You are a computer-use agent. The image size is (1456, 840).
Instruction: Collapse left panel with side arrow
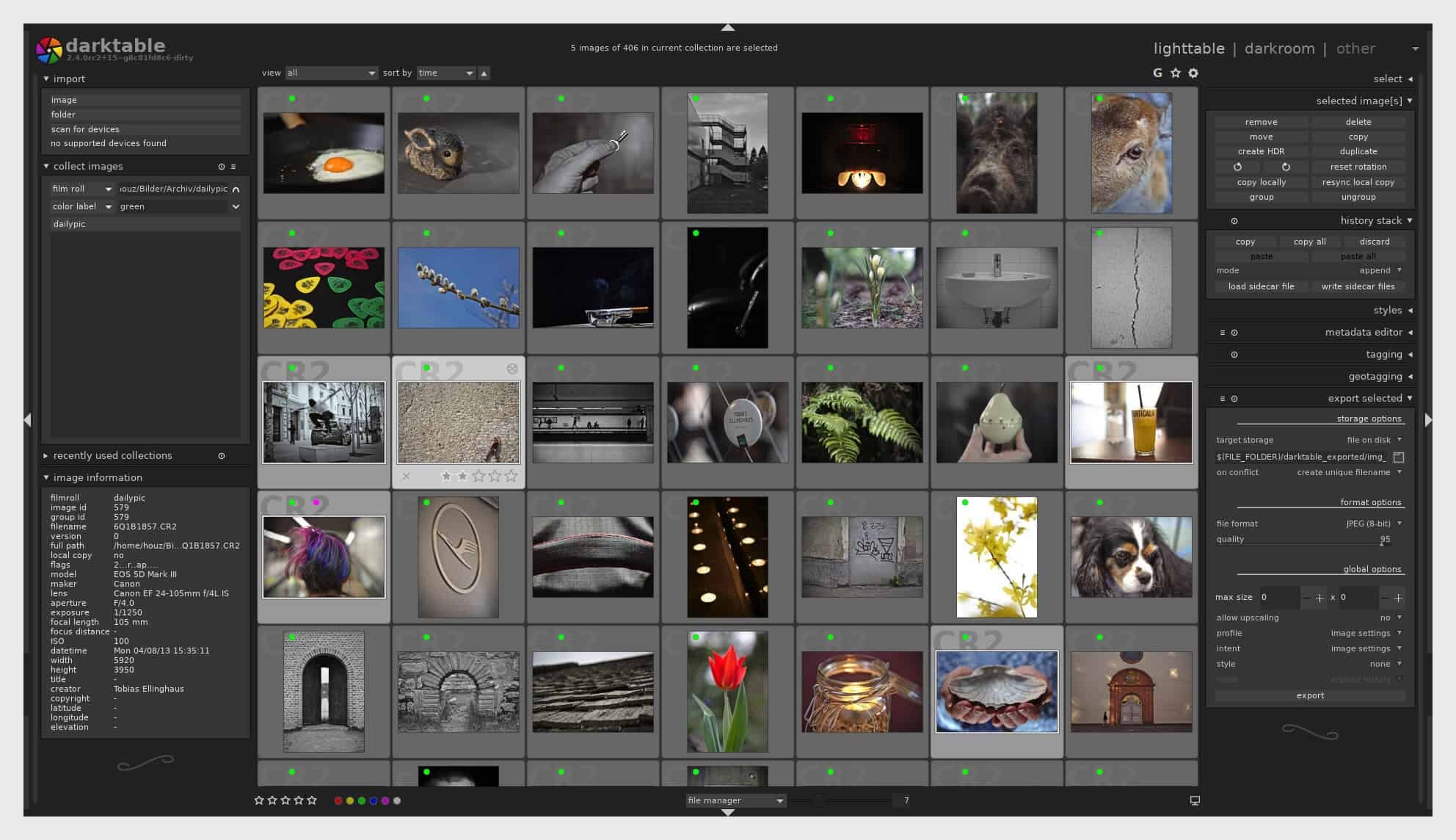(28, 420)
